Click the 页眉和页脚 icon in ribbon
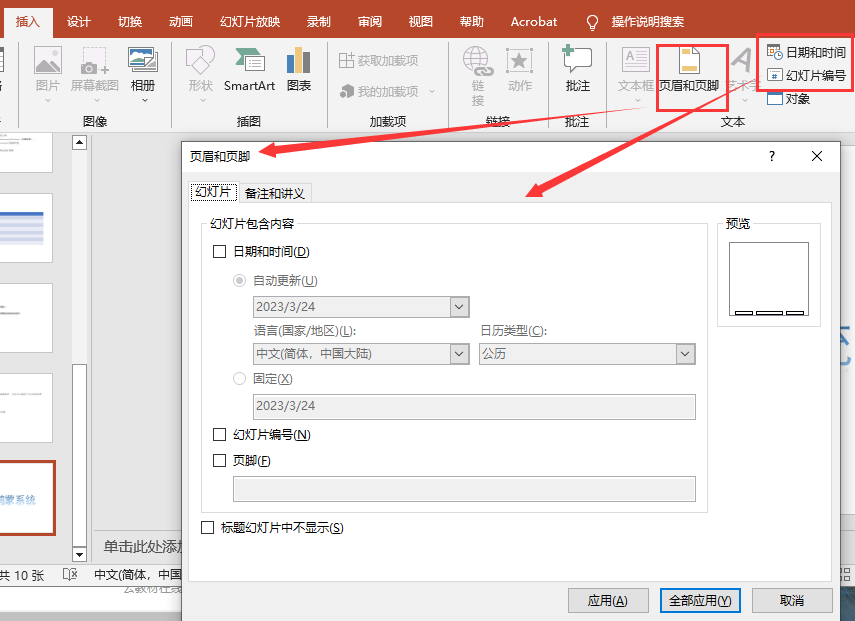855x621 pixels. [689, 70]
